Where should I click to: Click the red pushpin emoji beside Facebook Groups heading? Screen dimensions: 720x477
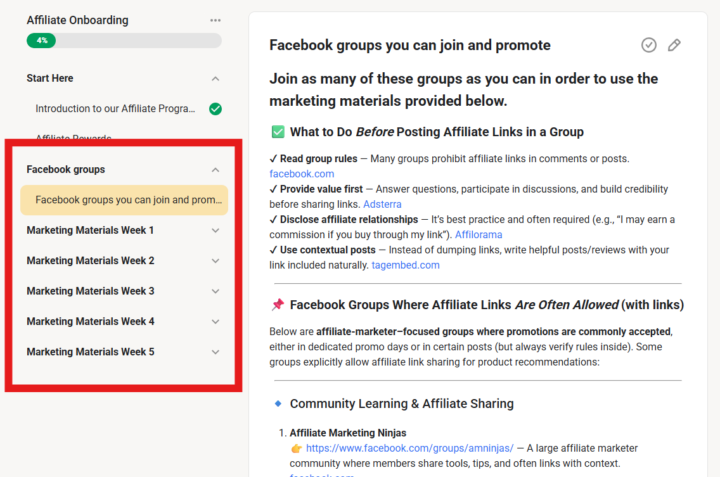[278, 304]
